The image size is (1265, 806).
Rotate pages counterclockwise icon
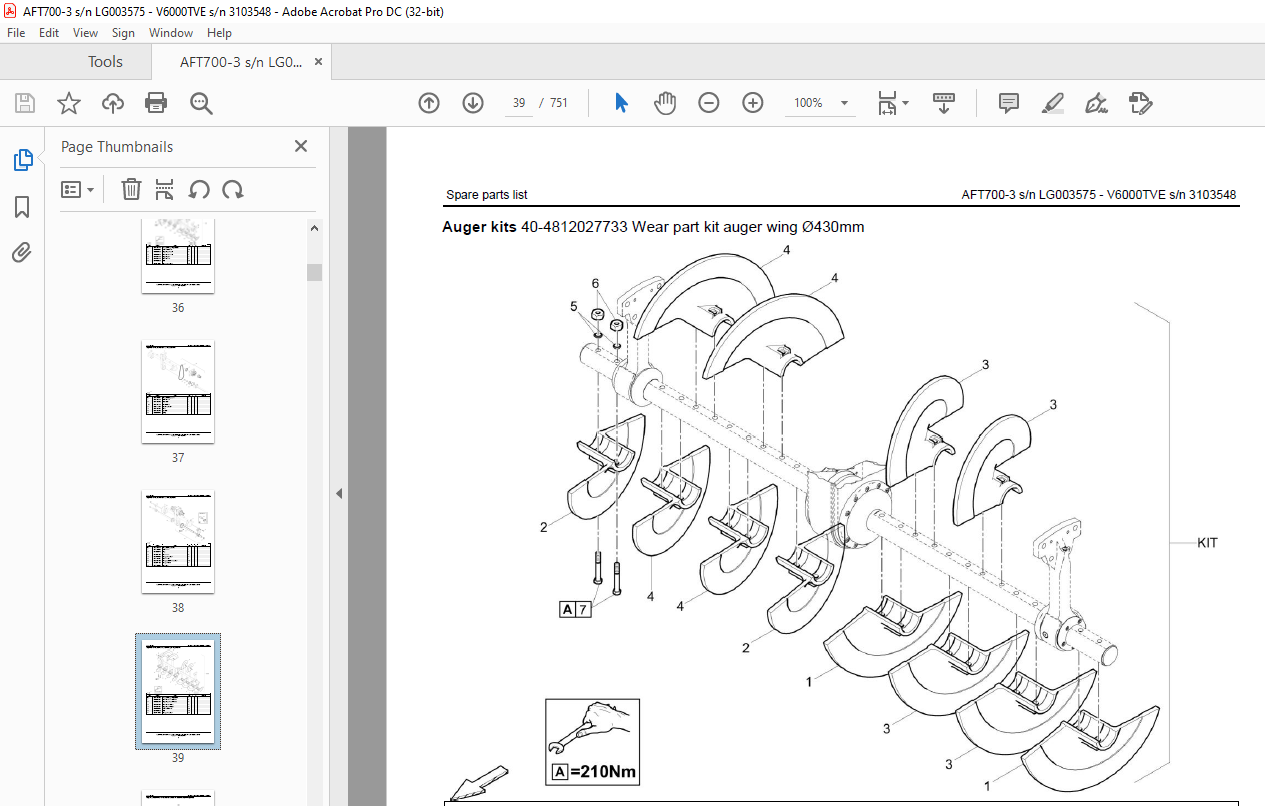coord(199,189)
